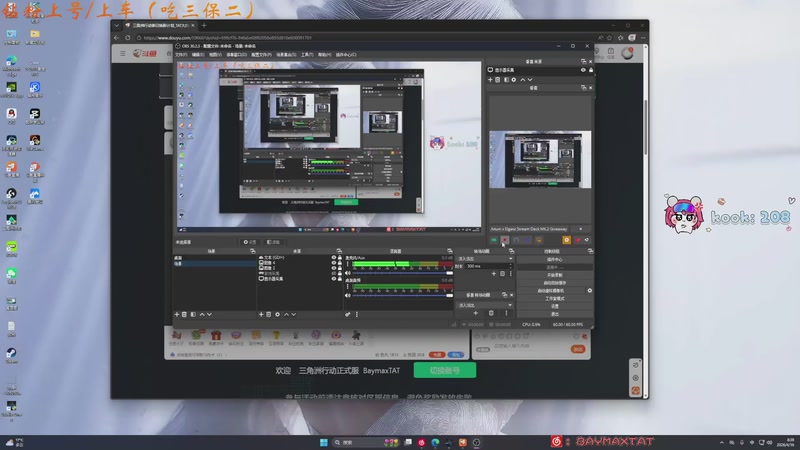Toggle visibility of 显示器采集 in the Sources list
This screenshot has height=450, width=800.
(x=334, y=279)
